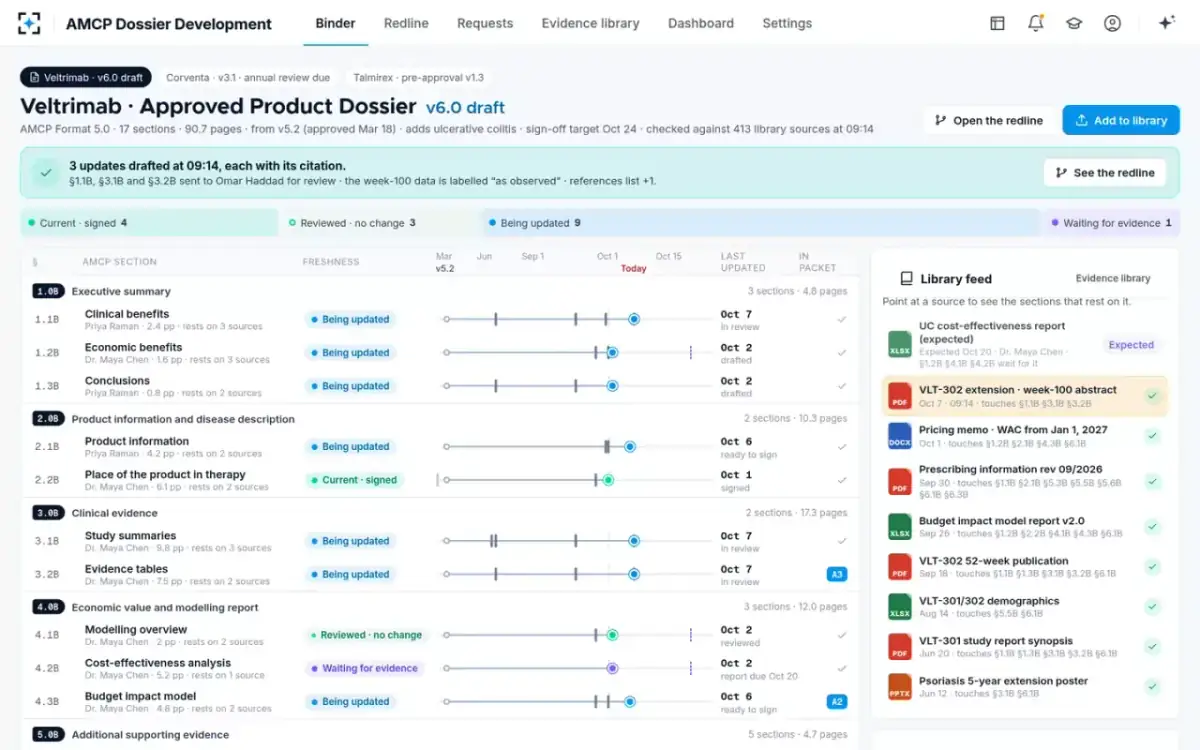Image resolution: width=1200 pixels, height=750 pixels.
Task: Toggle the 'Being updated' status filter
Action: [x=763, y=223]
